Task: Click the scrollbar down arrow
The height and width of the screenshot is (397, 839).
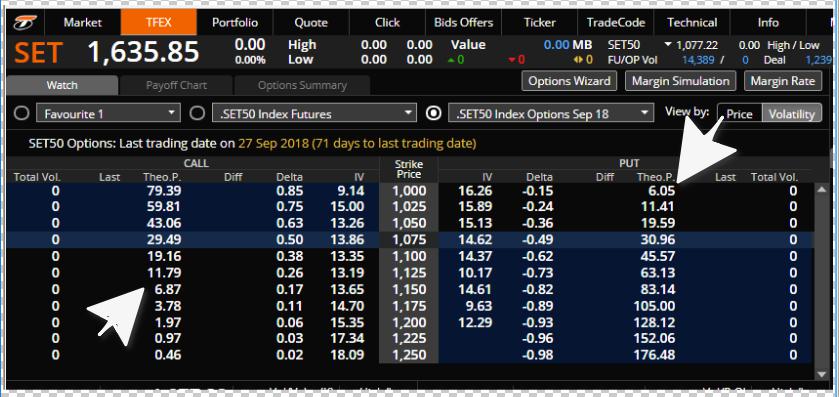Action: click(822, 375)
